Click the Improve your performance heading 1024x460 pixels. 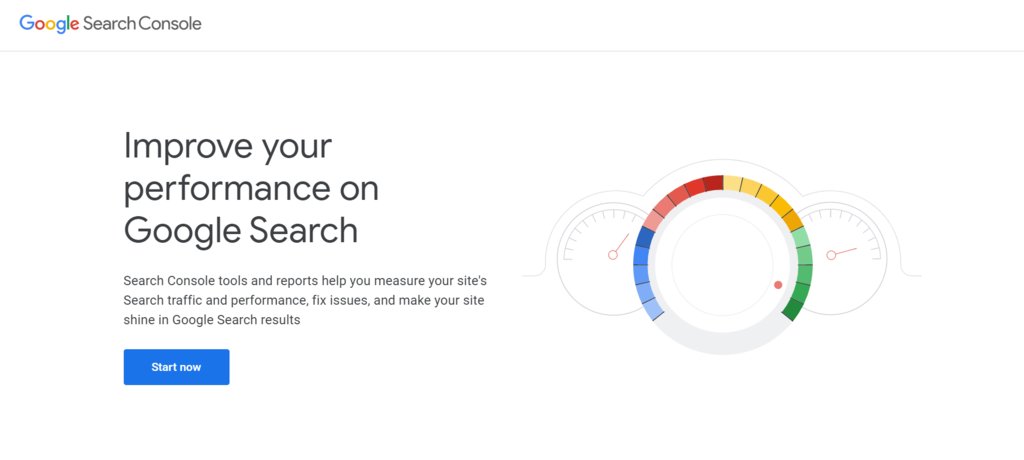coord(251,188)
